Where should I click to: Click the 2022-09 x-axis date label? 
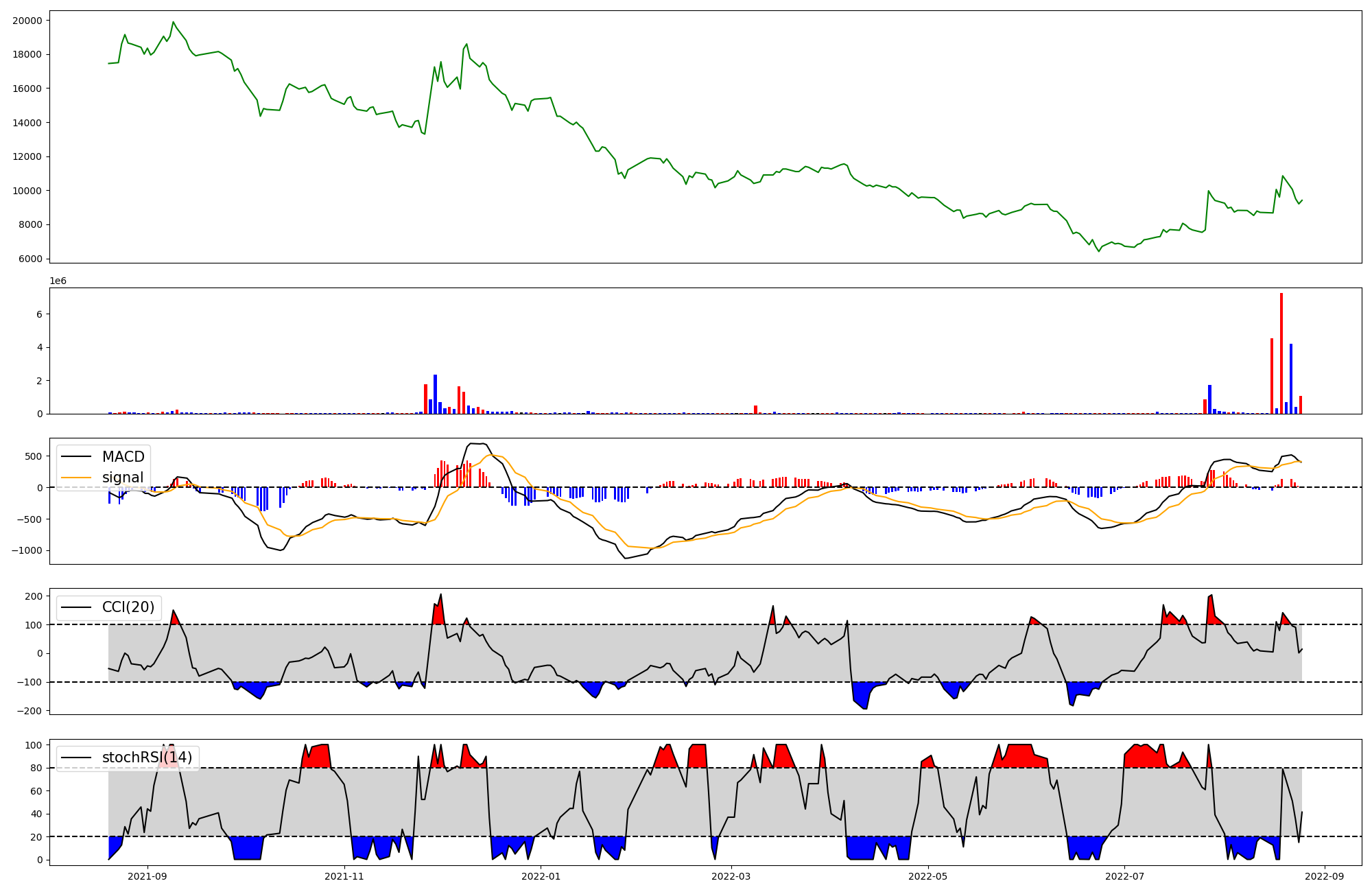(x=1324, y=876)
